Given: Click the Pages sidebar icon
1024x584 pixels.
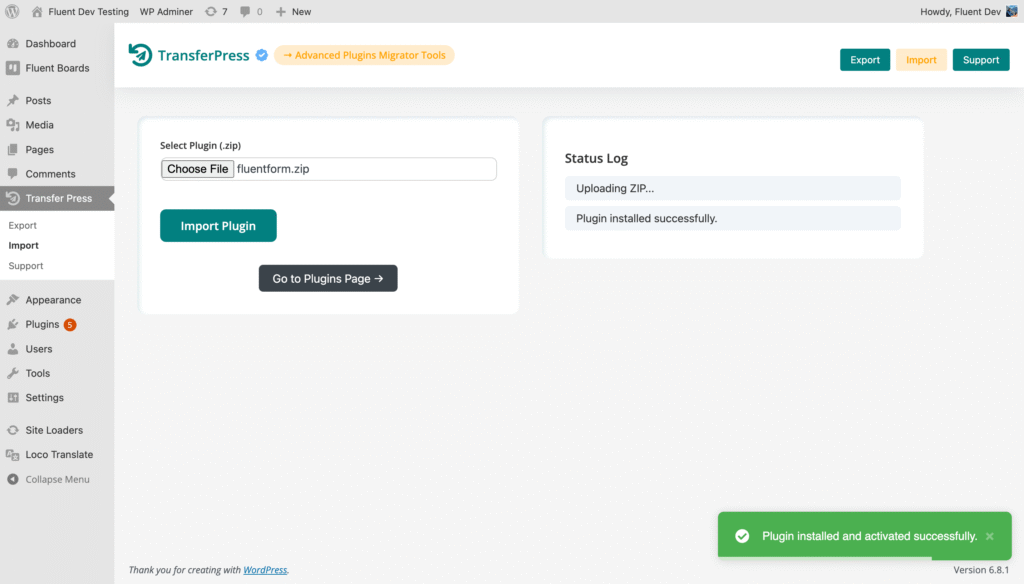Looking at the screenshot, I should (13, 150).
